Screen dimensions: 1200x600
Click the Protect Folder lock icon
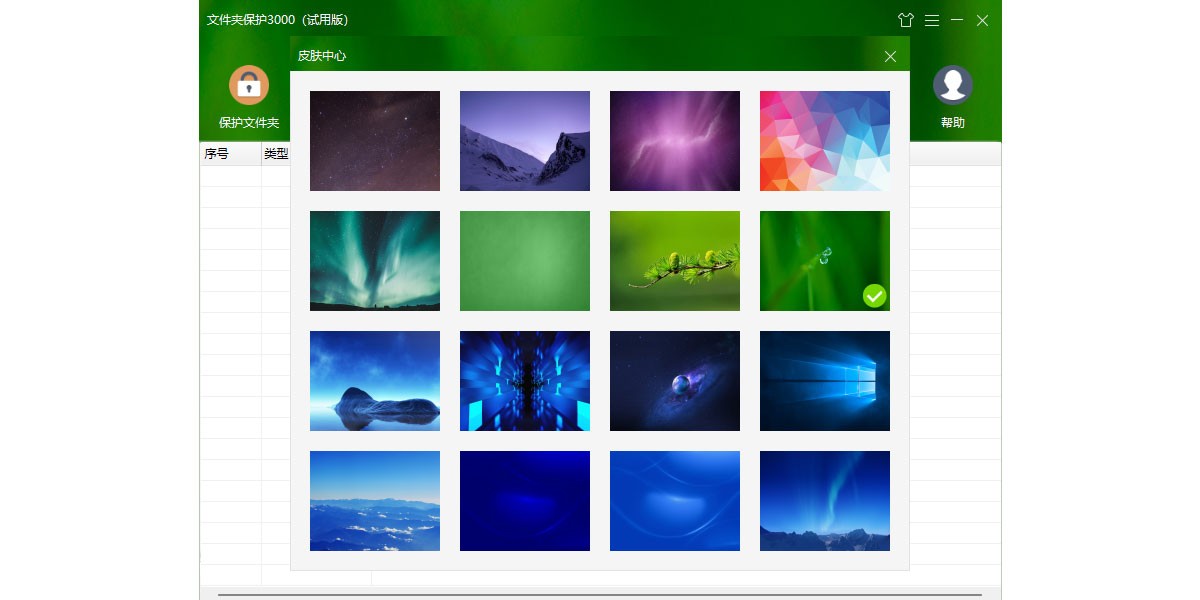[x=249, y=86]
